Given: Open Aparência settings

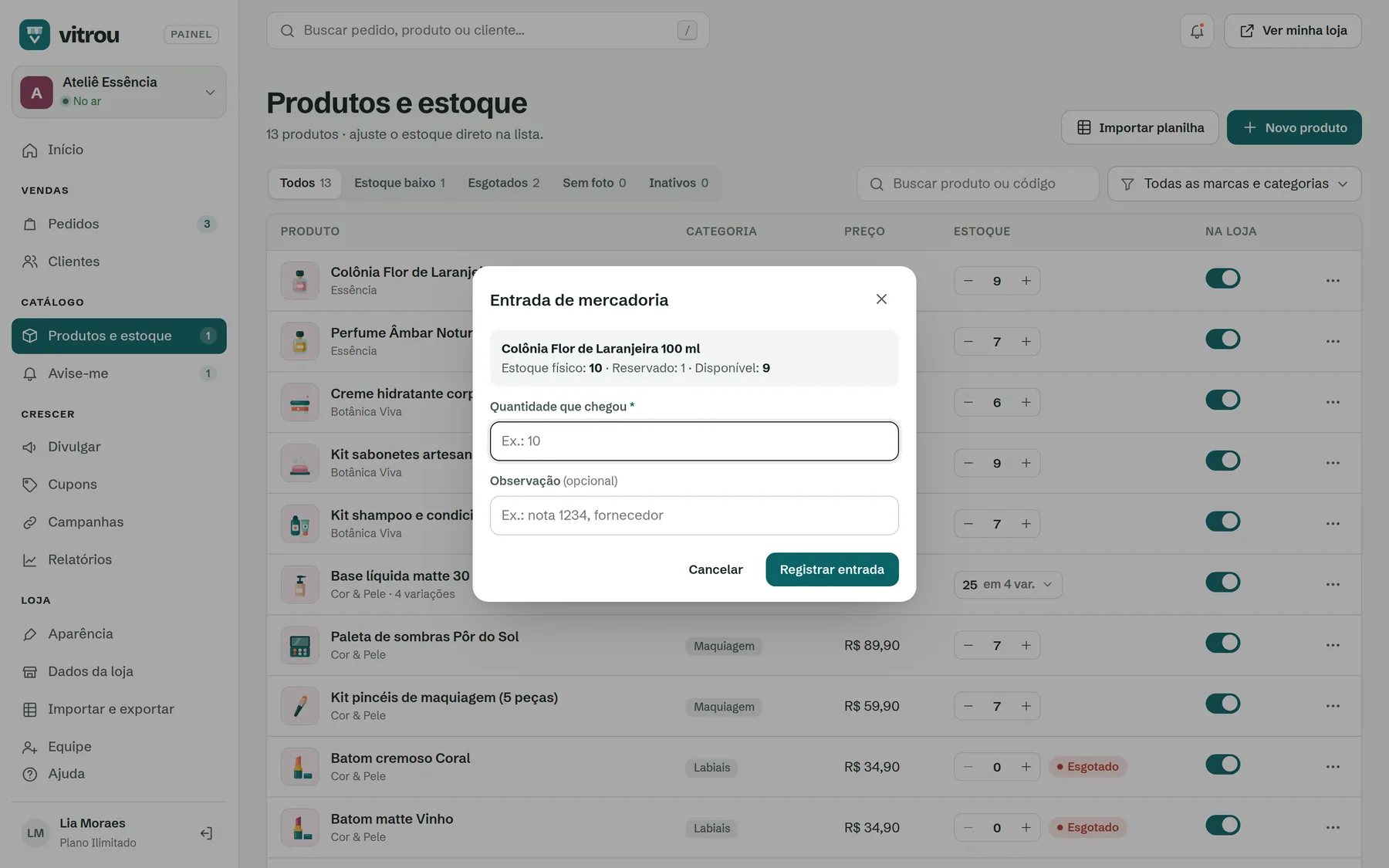Looking at the screenshot, I should (119, 633).
